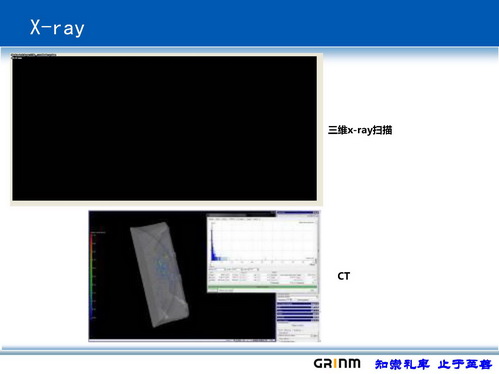Select the 三维x-ray扫描 caption text
The height and width of the screenshot is (374, 499).
[360, 130]
